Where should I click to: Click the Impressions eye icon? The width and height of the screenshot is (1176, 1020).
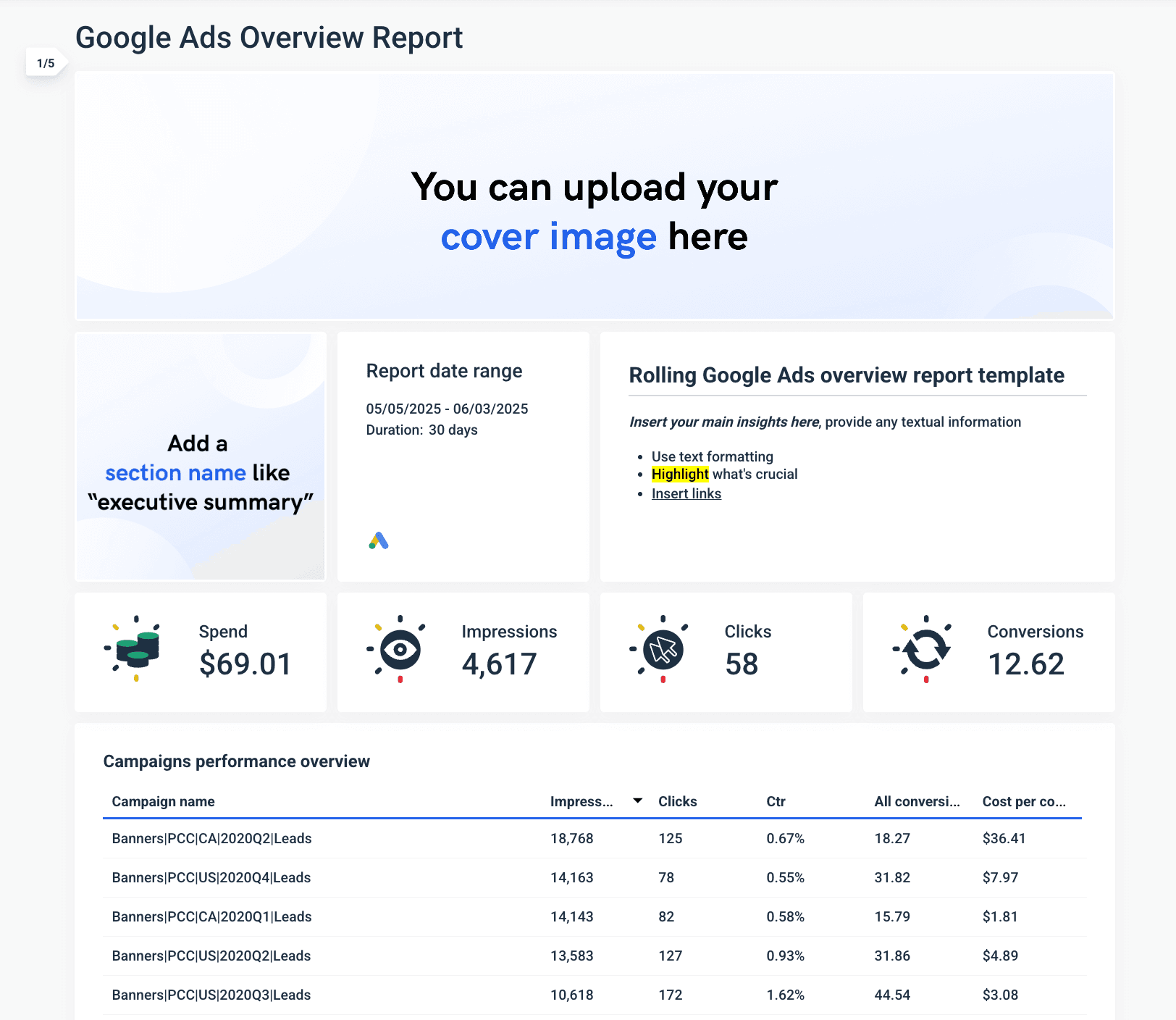click(x=399, y=649)
